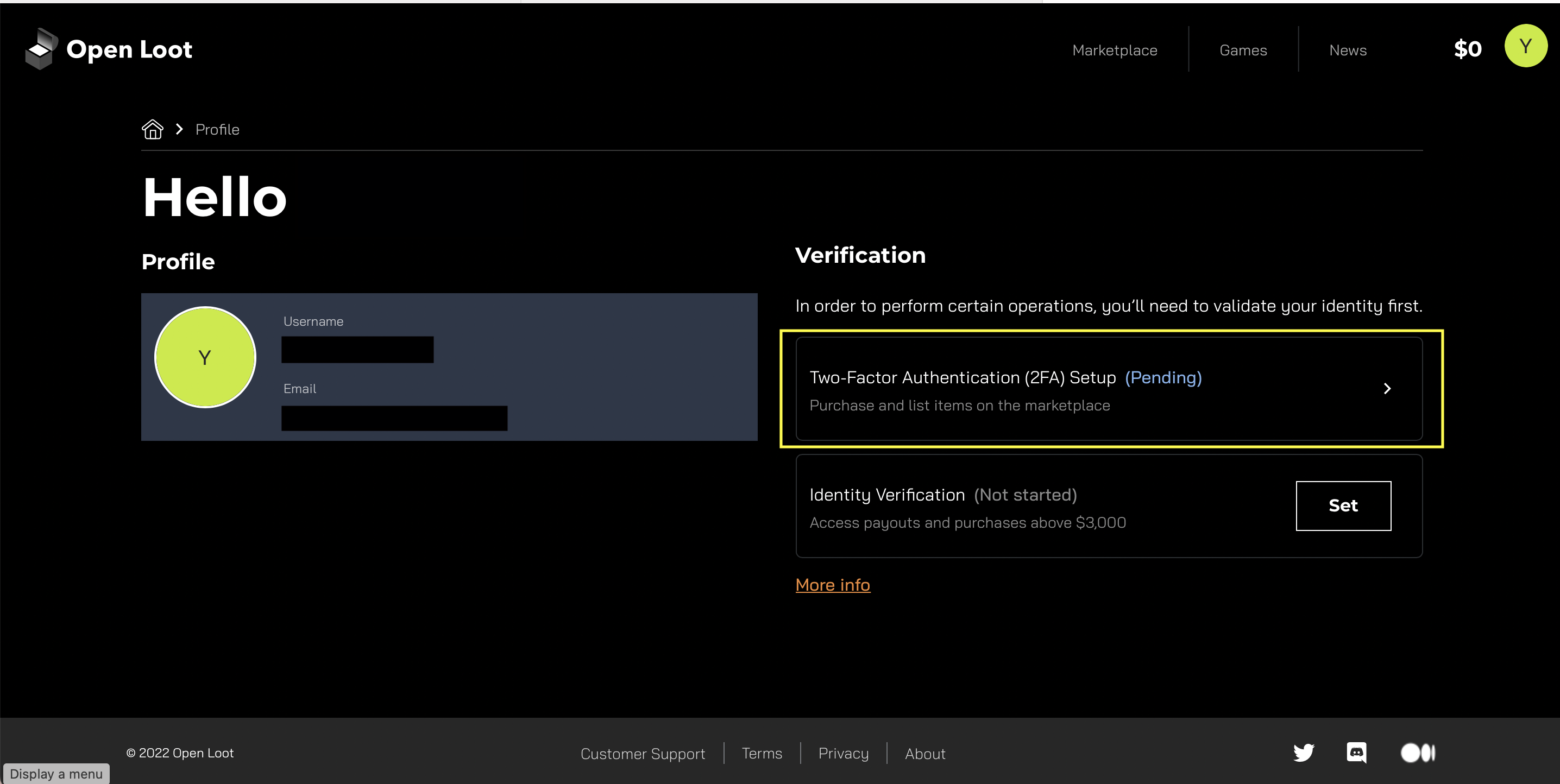Open the Terms link

762,753
